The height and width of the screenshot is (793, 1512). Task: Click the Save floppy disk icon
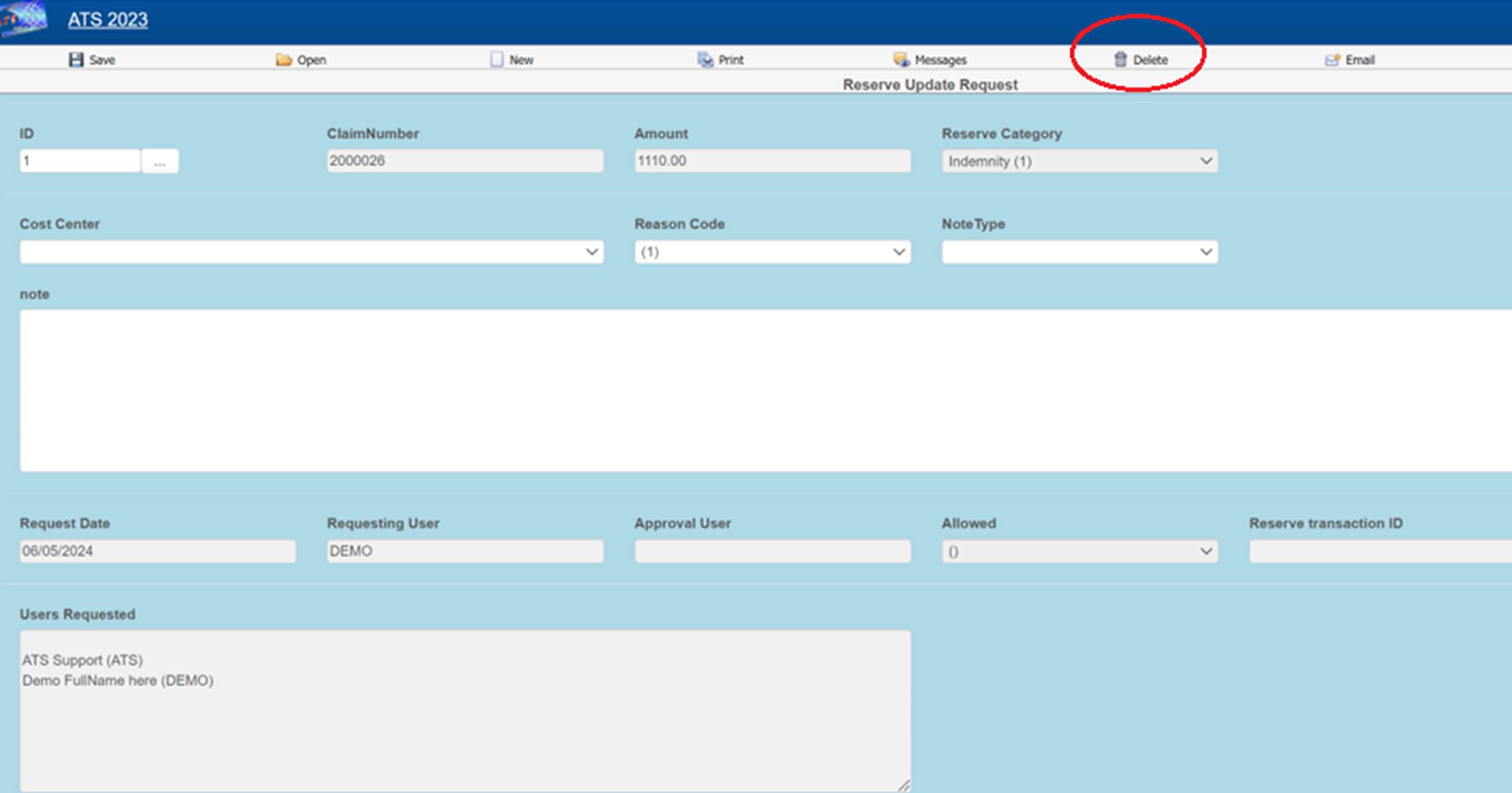(x=75, y=60)
